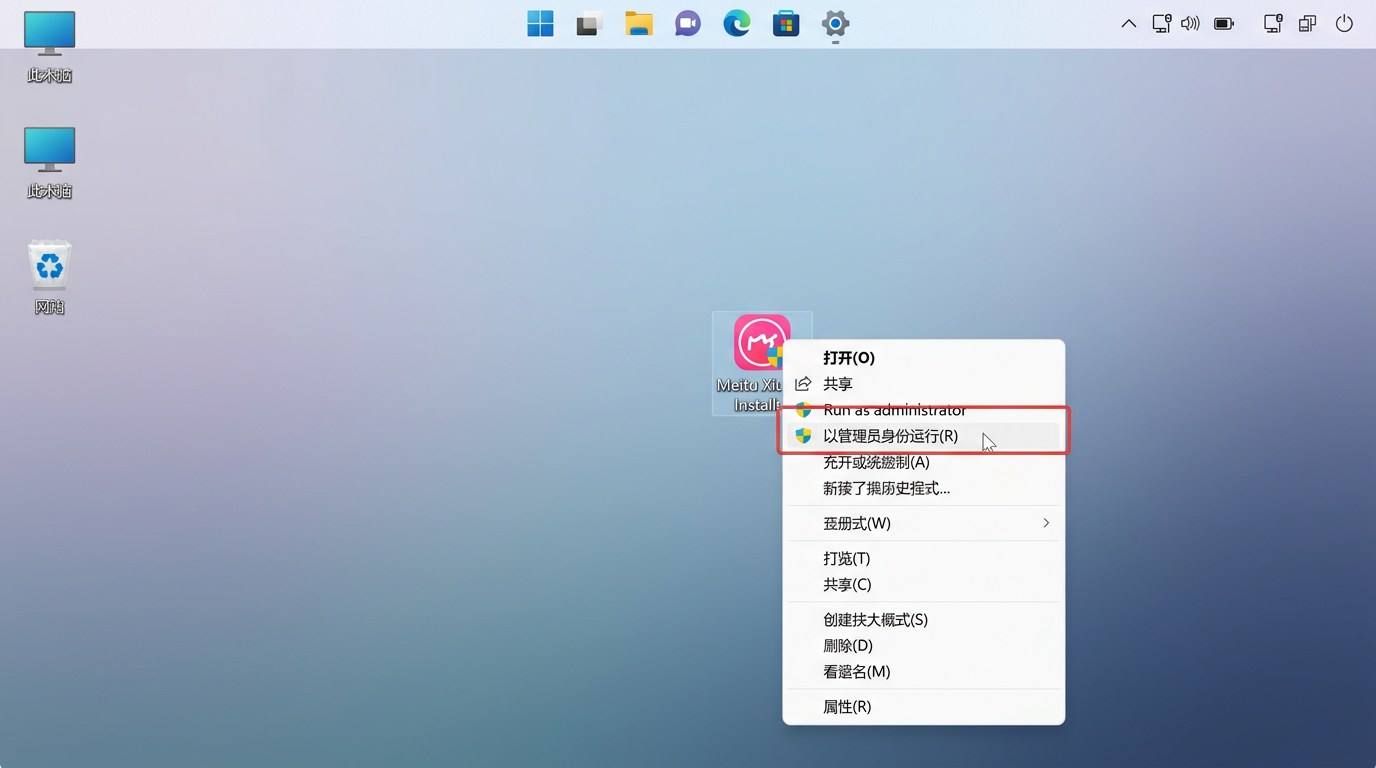Choose 以管理员身份运行(R) in the context menu
1376x768 pixels.
click(923, 436)
